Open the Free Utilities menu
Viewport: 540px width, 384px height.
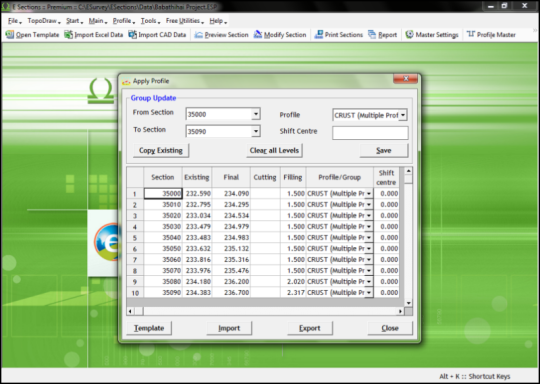point(185,21)
